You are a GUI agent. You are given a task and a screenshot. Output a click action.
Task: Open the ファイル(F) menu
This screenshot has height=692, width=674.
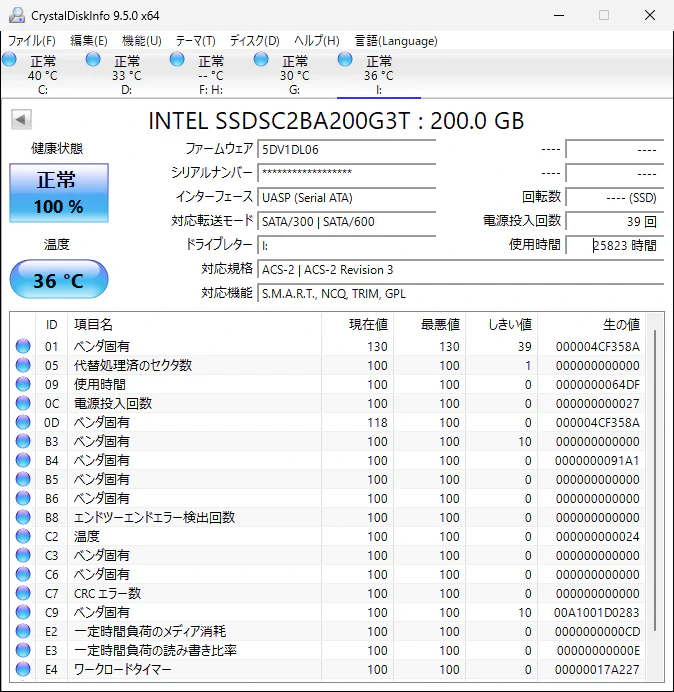[31, 41]
